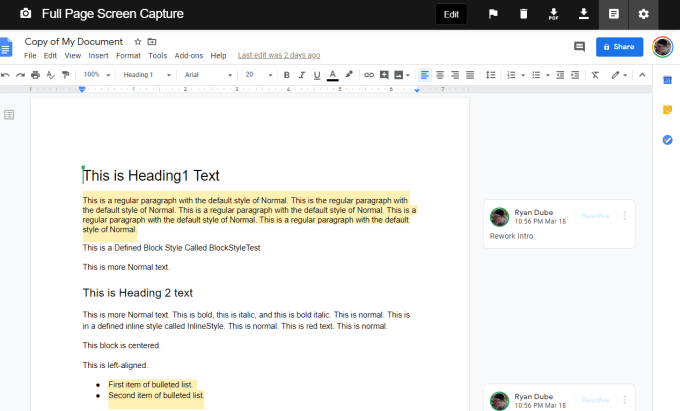Image resolution: width=680 pixels, height=411 pixels.
Task: Open the Add-ons menu
Action: [x=188, y=55]
